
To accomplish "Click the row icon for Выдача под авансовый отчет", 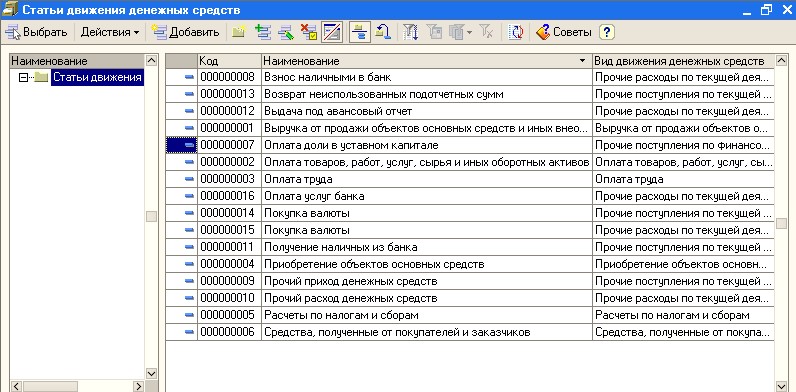I will pos(189,111).
